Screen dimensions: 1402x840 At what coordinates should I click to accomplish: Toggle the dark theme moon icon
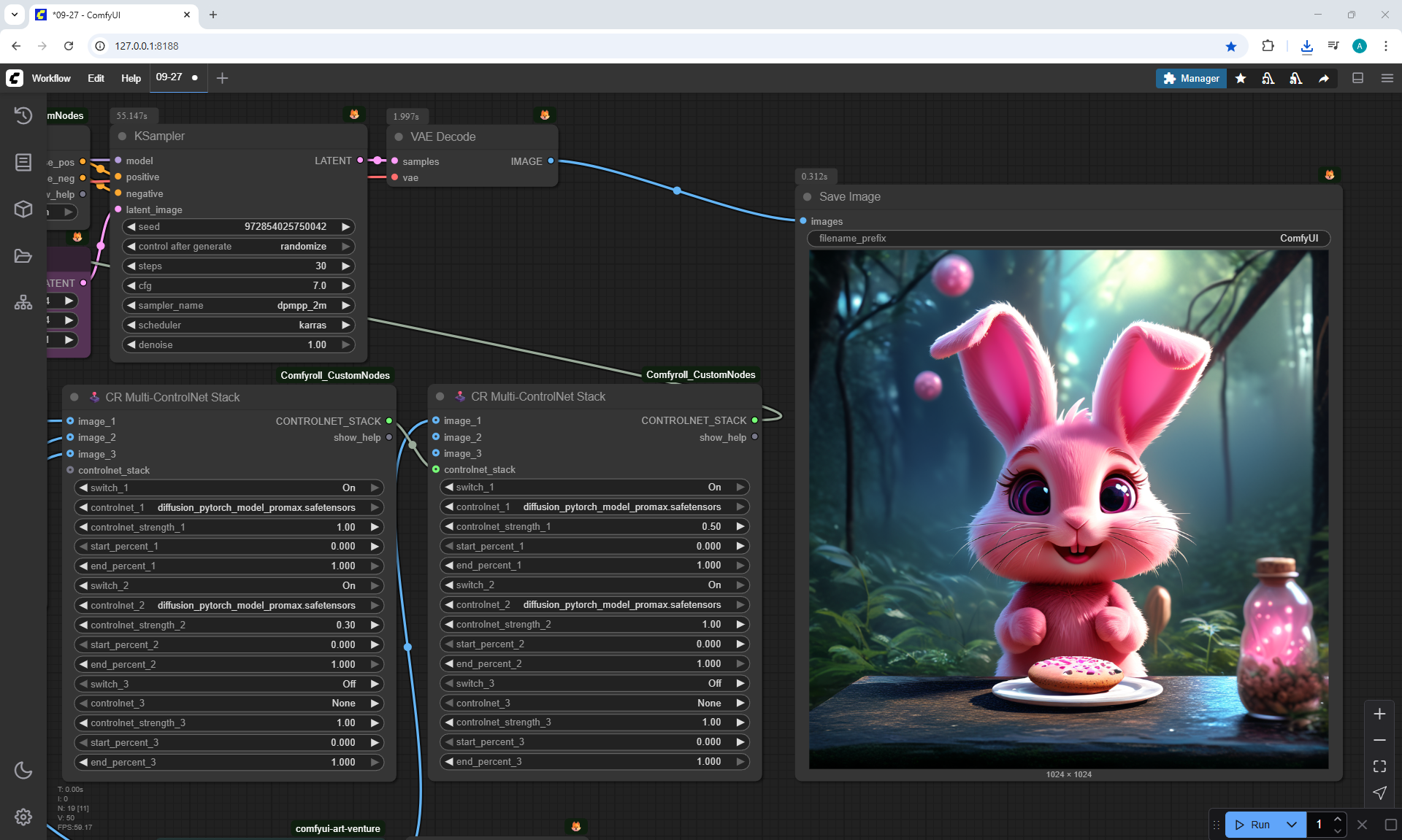pyautogui.click(x=23, y=770)
